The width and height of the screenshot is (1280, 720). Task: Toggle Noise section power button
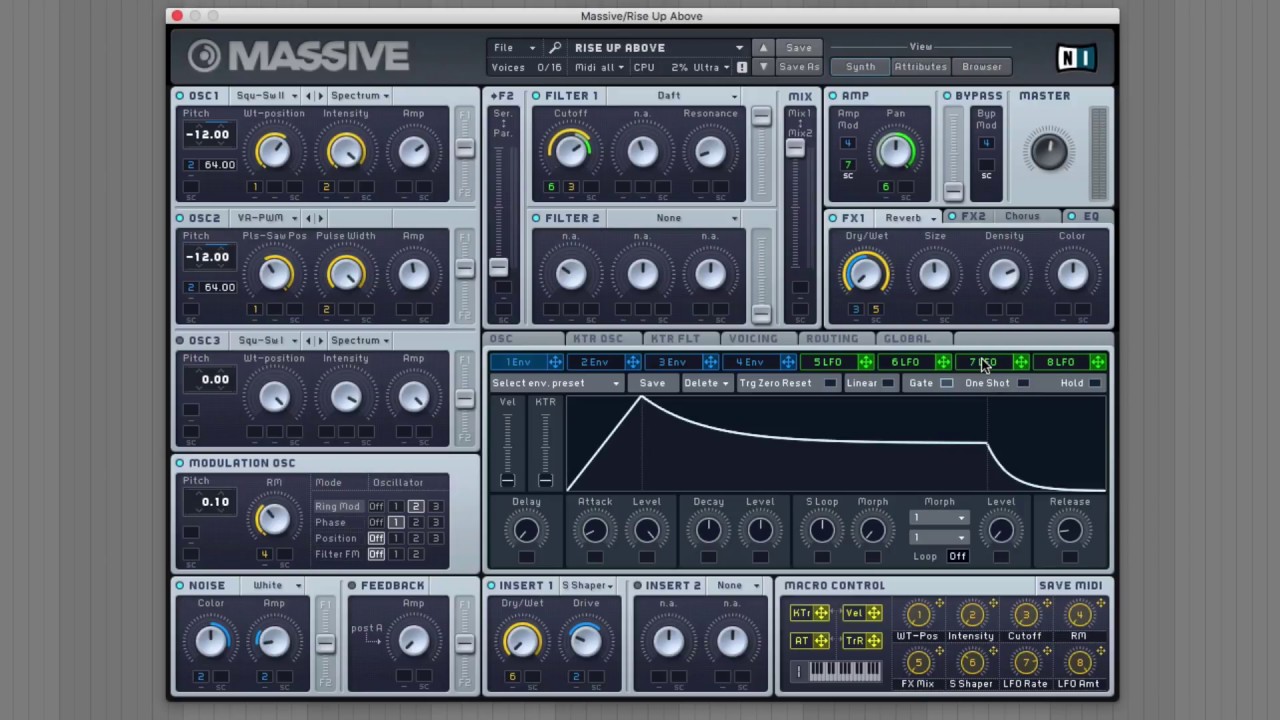(x=180, y=586)
